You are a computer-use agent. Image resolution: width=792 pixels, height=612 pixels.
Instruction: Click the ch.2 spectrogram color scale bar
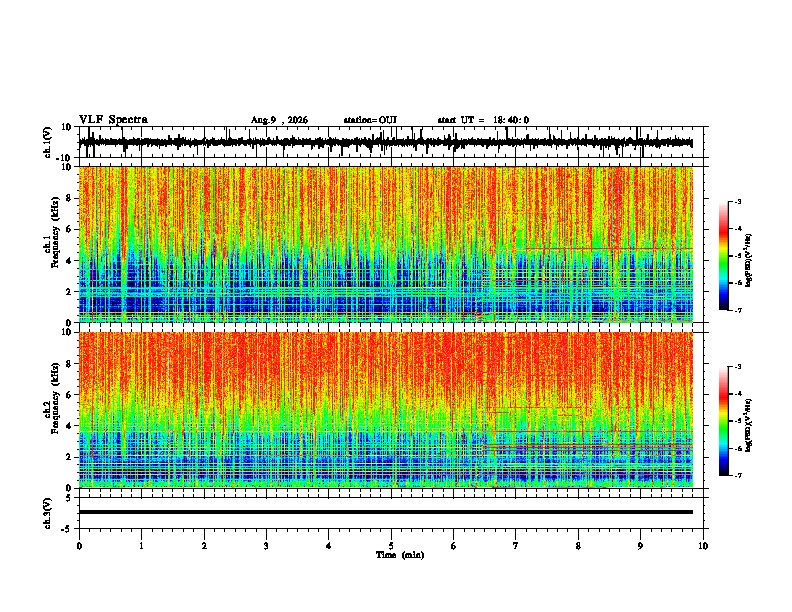[x=723, y=421]
